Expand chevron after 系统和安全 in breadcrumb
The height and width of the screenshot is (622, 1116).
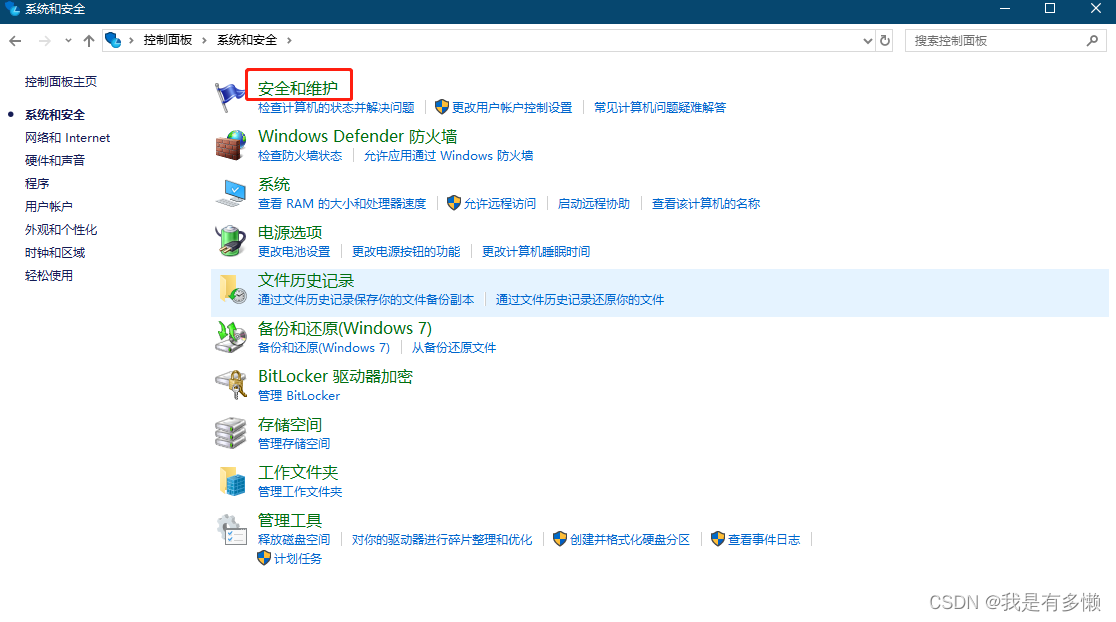tap(289, 41)
